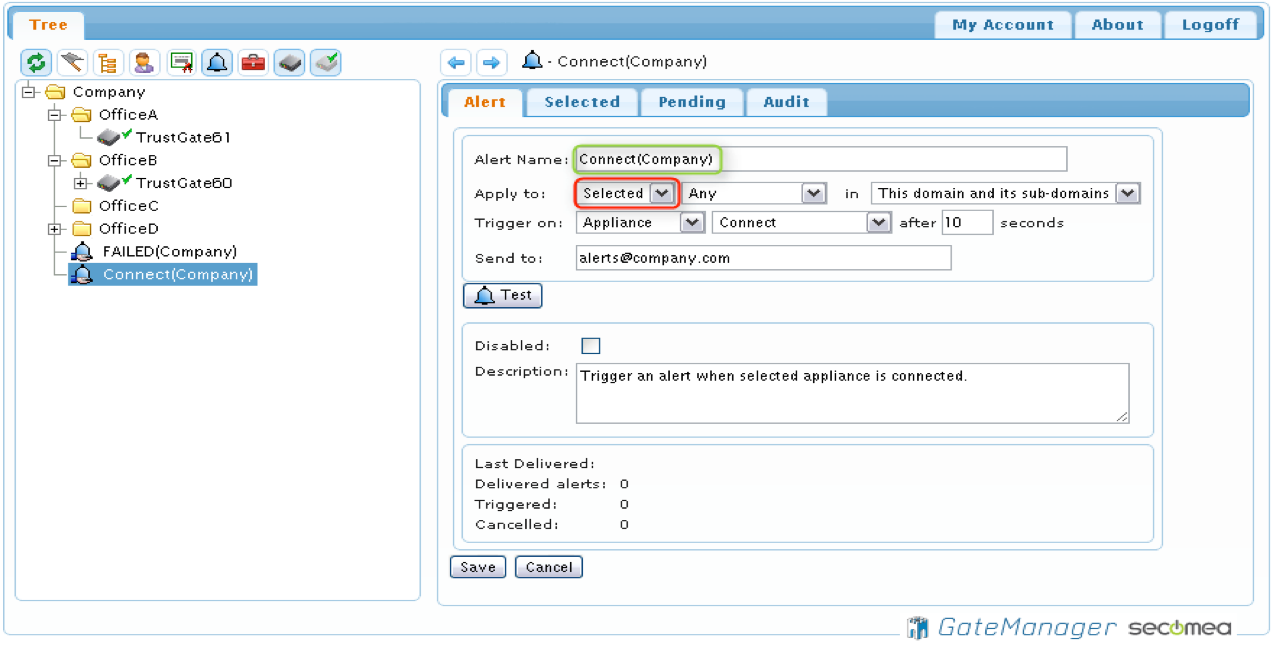Screen dimensions: 1275x647
Task: Click Logoff
Action: 1210,25
